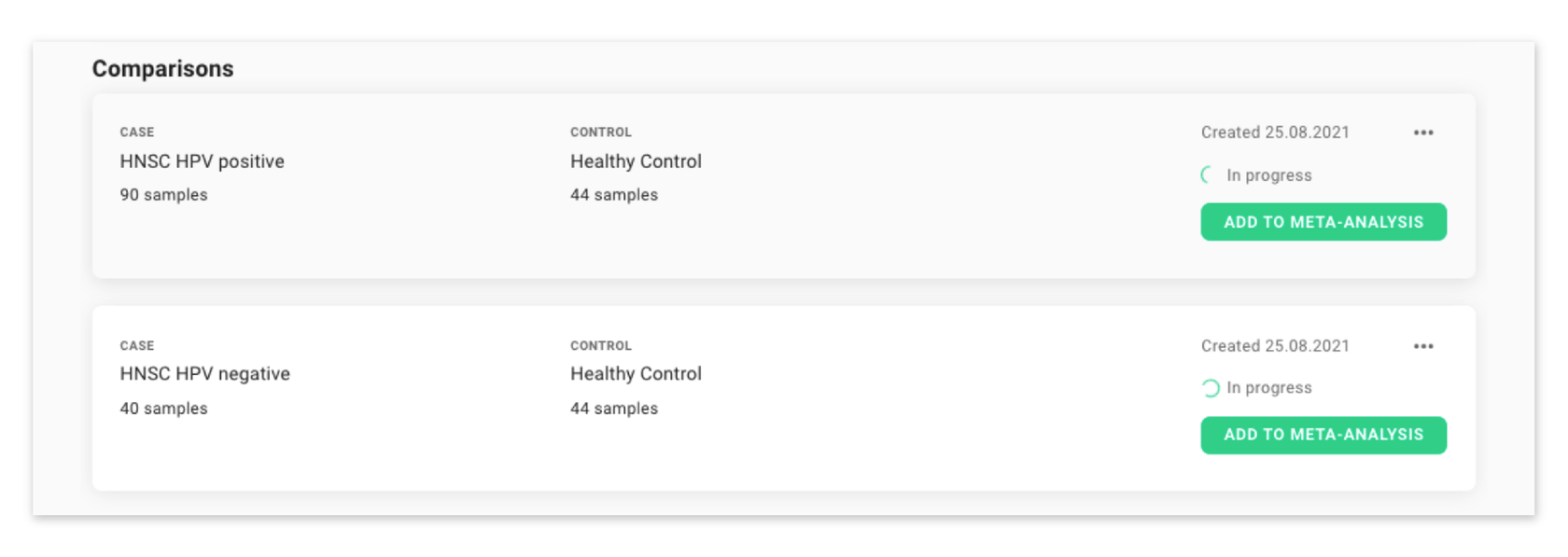Click 44 samples in the HPV negative card

[614, 409]
